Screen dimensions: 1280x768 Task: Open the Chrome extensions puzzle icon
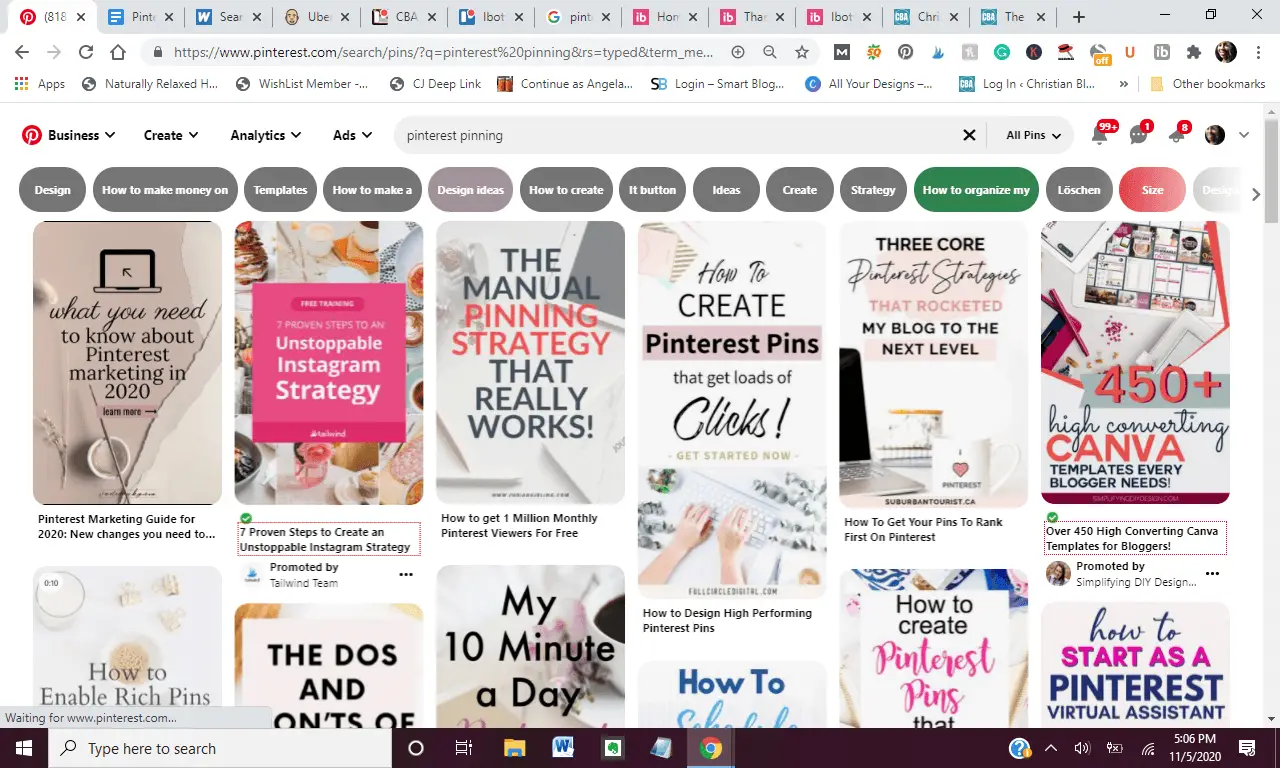1193,53
